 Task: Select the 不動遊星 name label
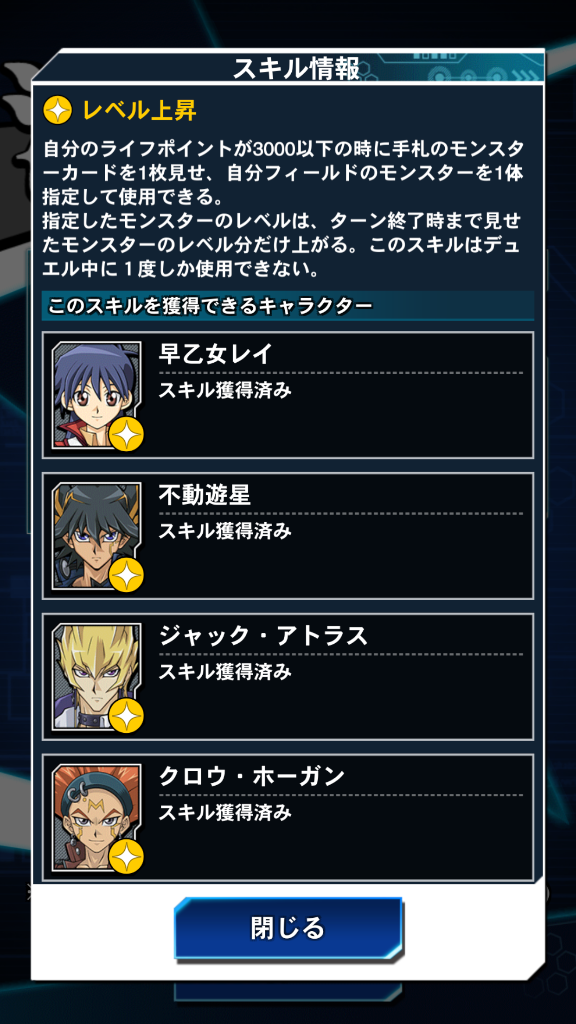204,496
